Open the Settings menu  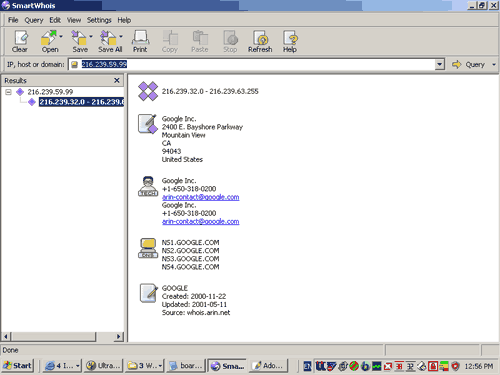click(x=99, y=20)
